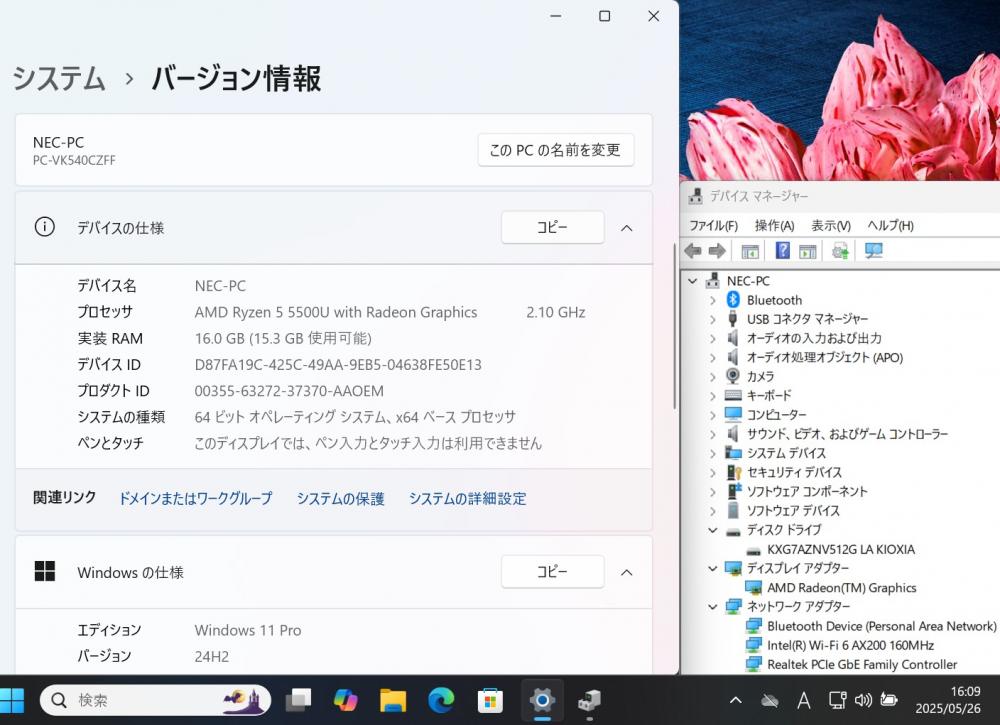Select AMD Radeon(TM) Graphics display adapter
1000x725 pixels.
[841, 588]
